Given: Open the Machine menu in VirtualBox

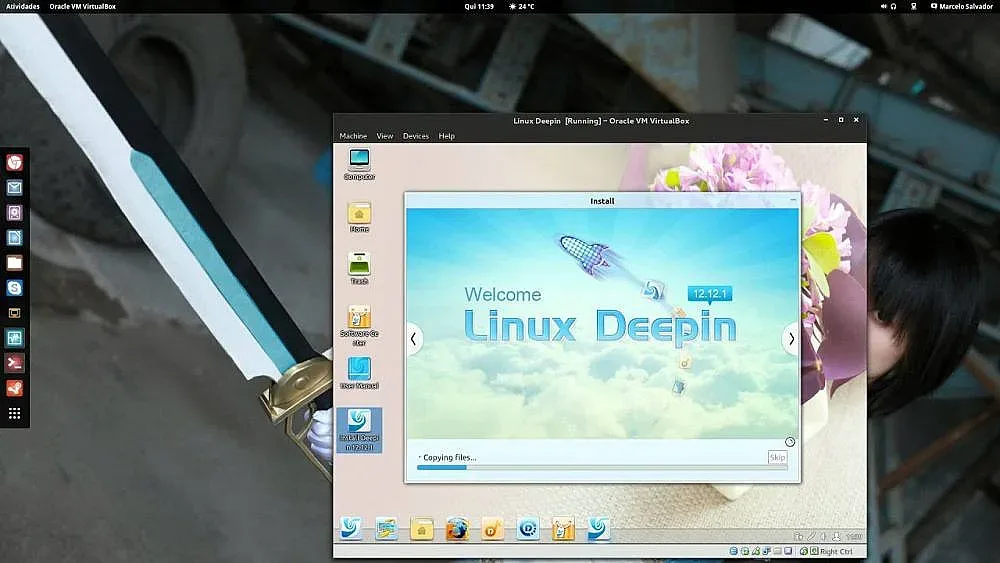Looking at the screenshot, I should coord(353,136).
